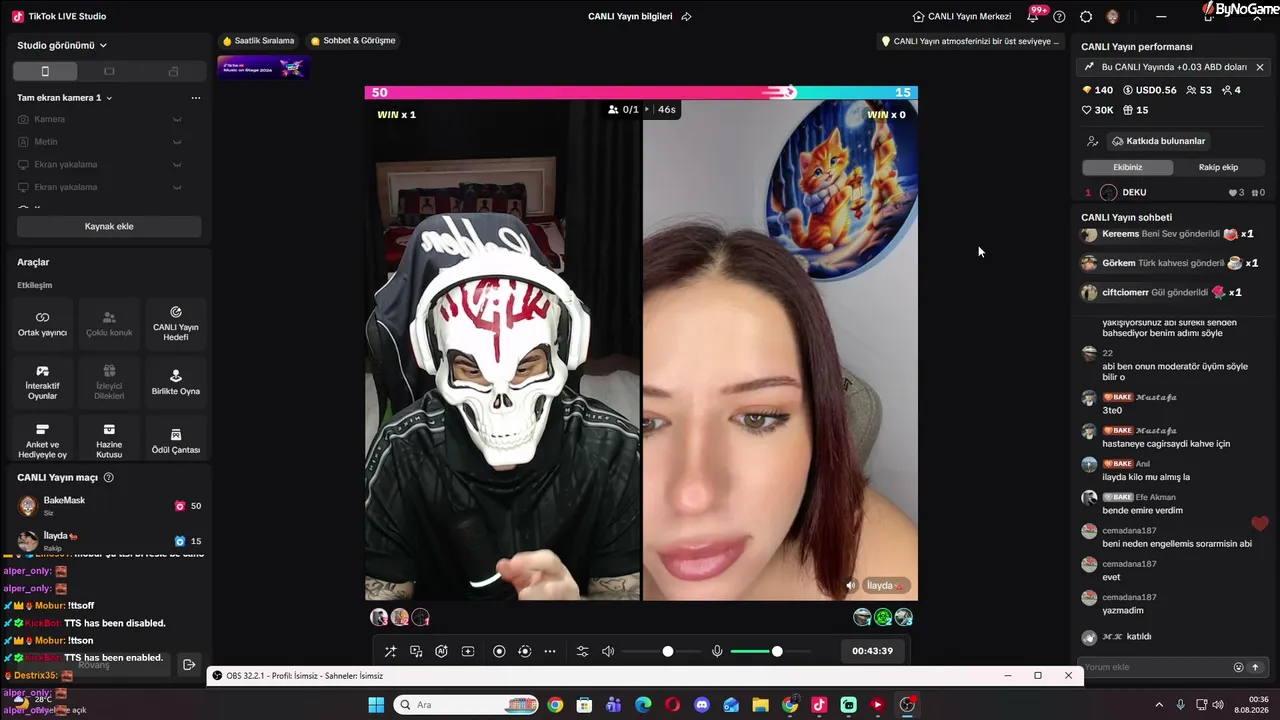
Task: Switch to the Ekibiniz tab
Action: (x=1128, y=167)
